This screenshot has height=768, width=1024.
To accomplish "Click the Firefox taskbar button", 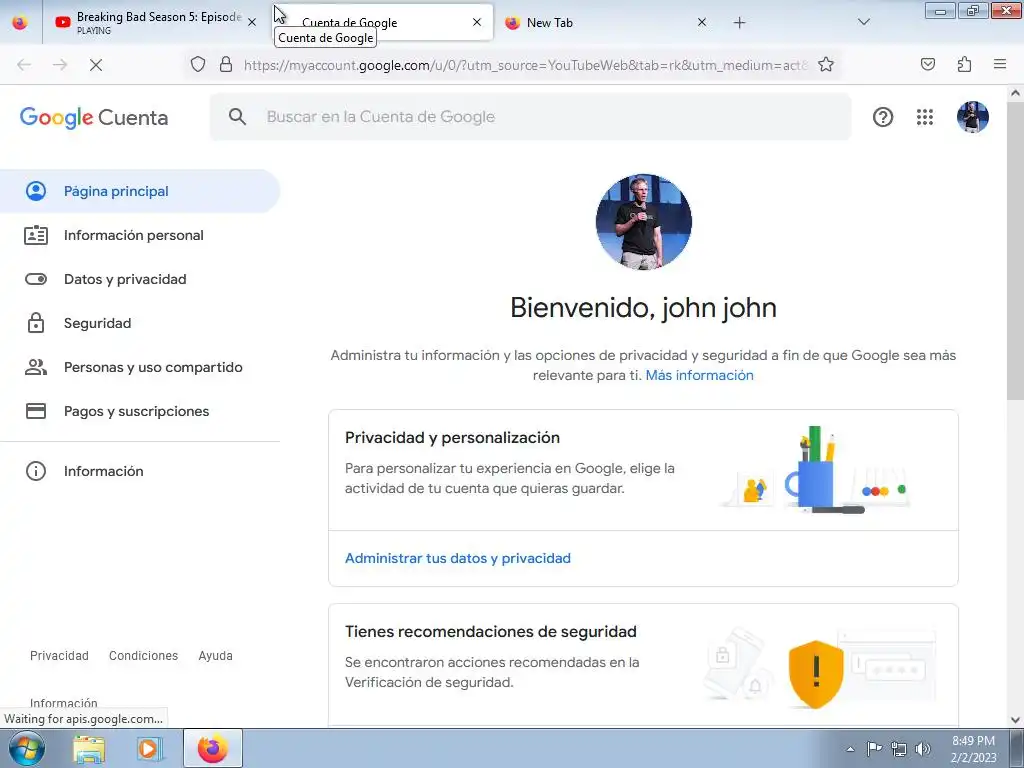I will (213, 748).
